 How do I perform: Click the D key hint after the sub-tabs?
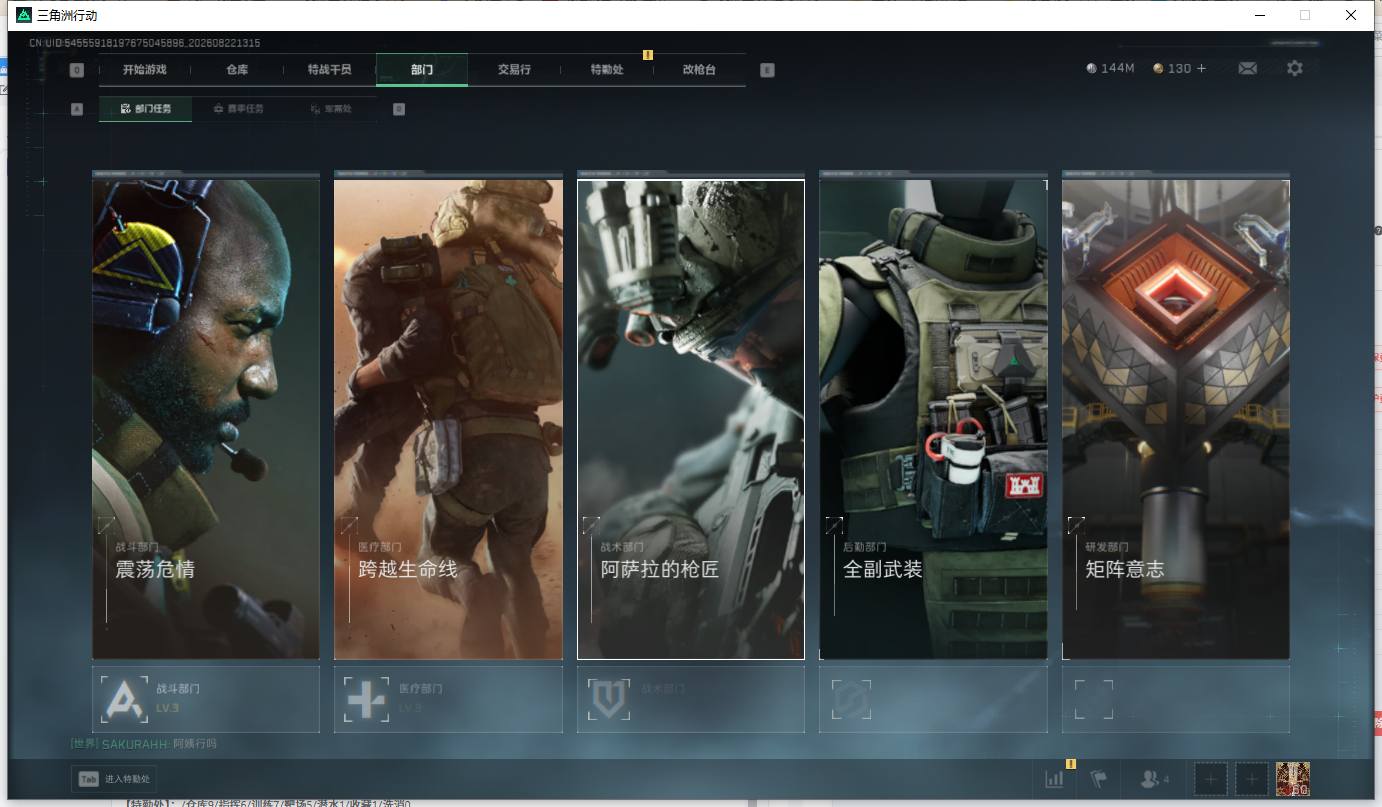pos(399,109)
